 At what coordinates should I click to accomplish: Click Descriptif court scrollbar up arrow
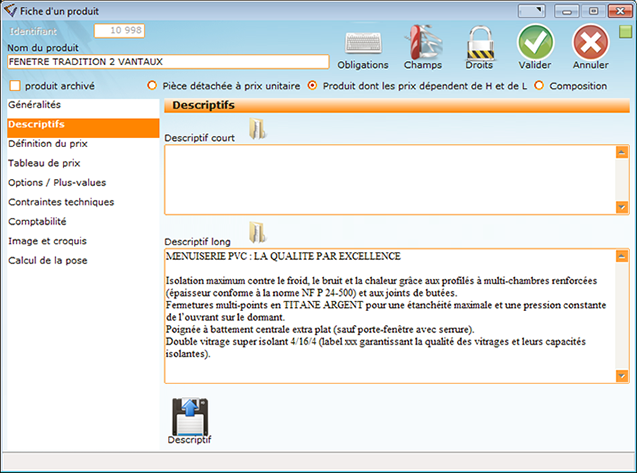(x=622, y=152)
